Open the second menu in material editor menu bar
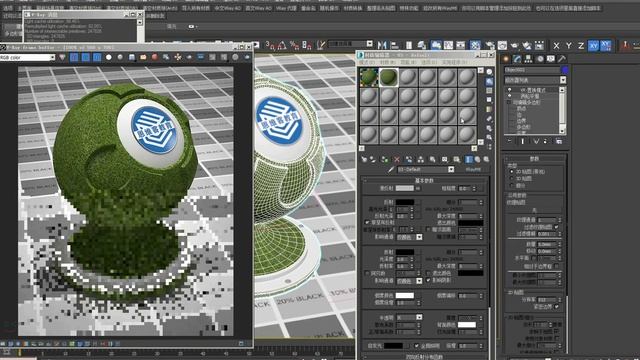The height and width of the screenshot is (360, 640). pos(387,62)
